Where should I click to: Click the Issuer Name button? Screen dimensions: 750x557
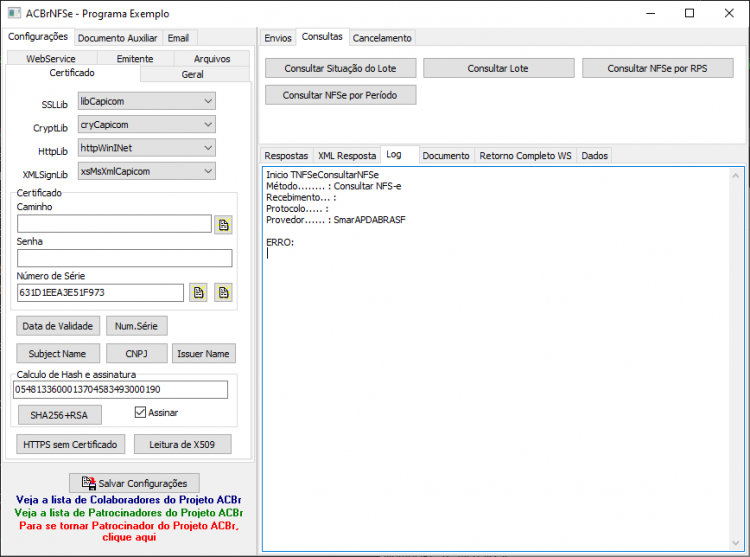[204, 354]
